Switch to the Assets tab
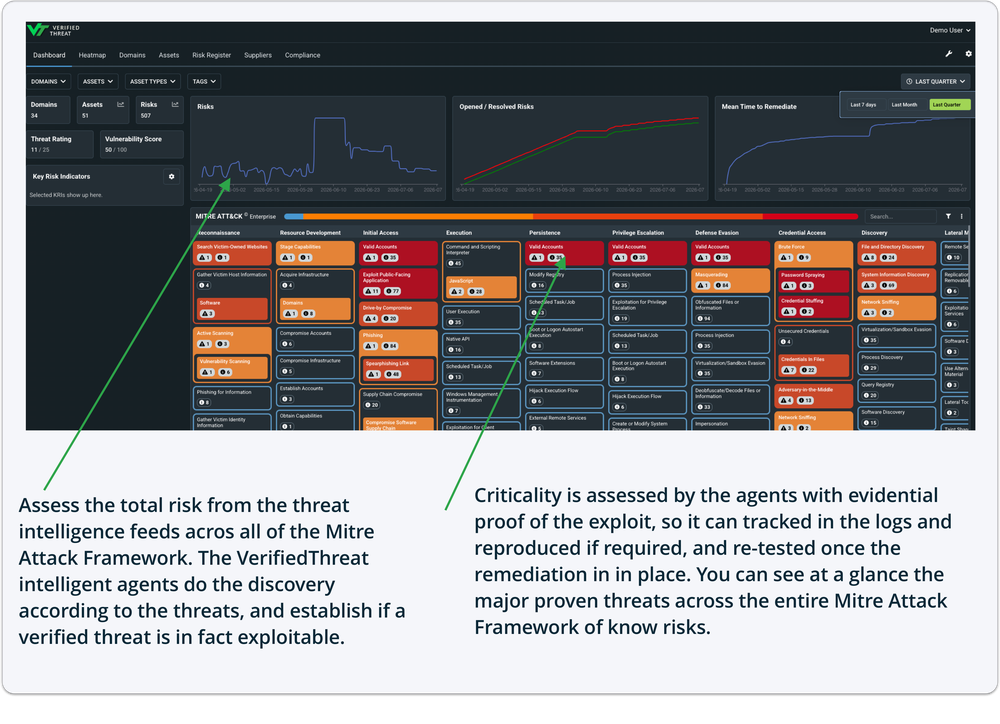Viewport: 1000px width, 724px height. tap(168, 55)
